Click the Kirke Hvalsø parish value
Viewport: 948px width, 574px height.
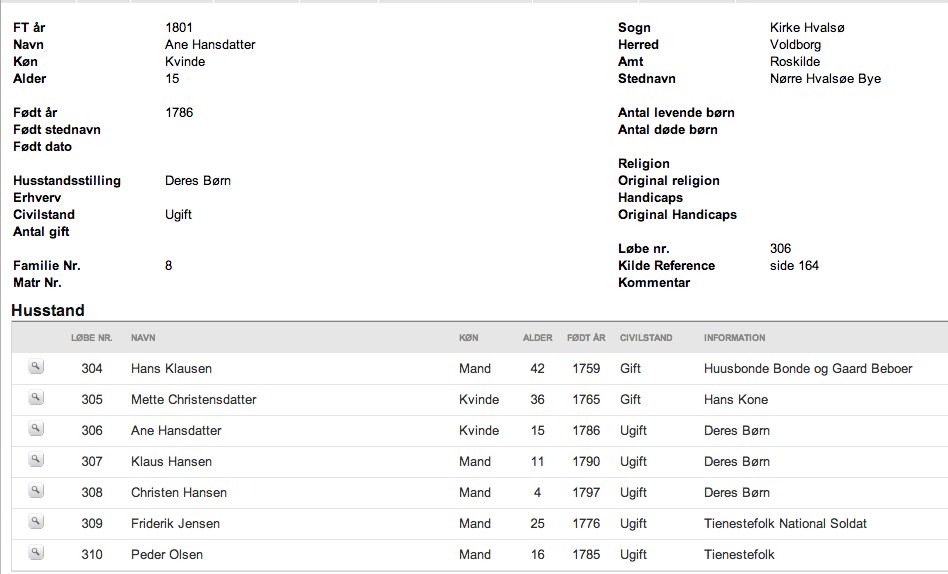[807, 28]
